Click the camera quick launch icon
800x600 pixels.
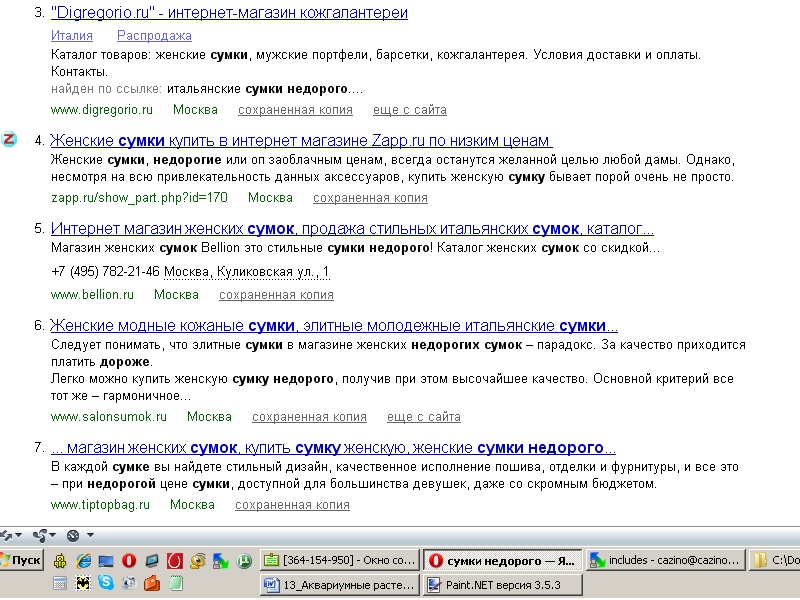tap(129, 583)
